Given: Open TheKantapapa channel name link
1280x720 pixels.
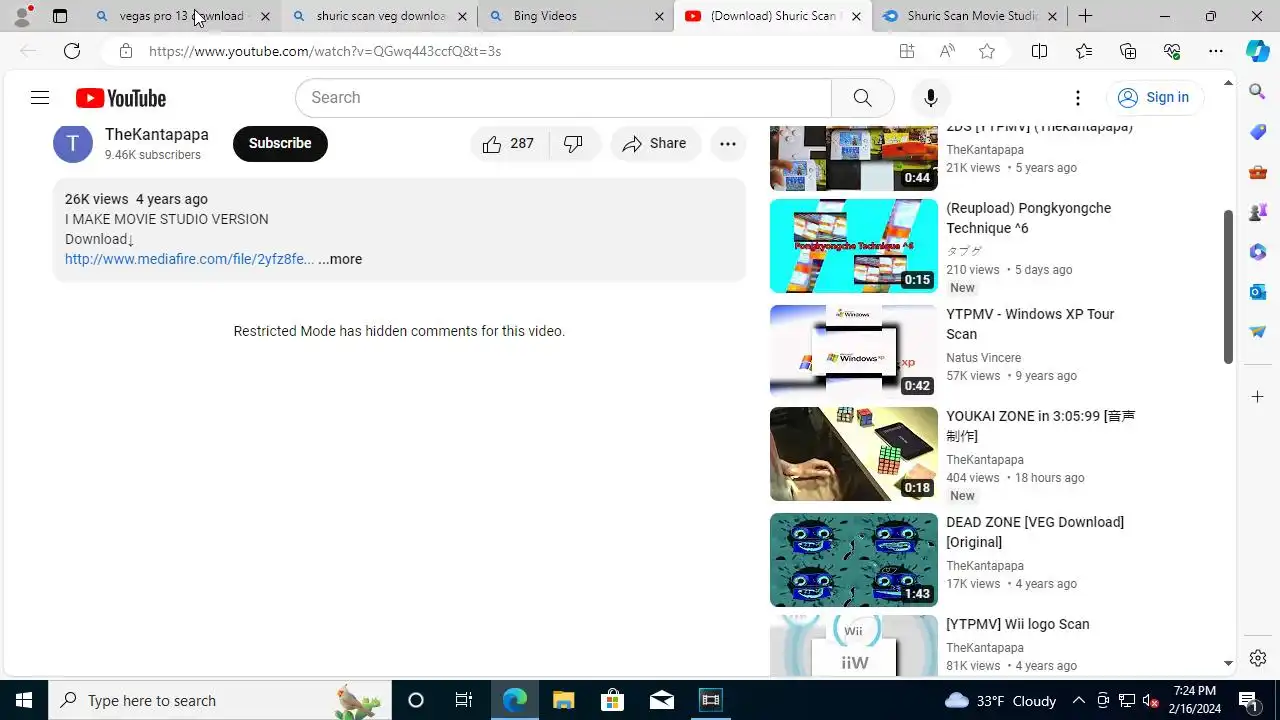Looking at the screenshot, I should point(157,134).
